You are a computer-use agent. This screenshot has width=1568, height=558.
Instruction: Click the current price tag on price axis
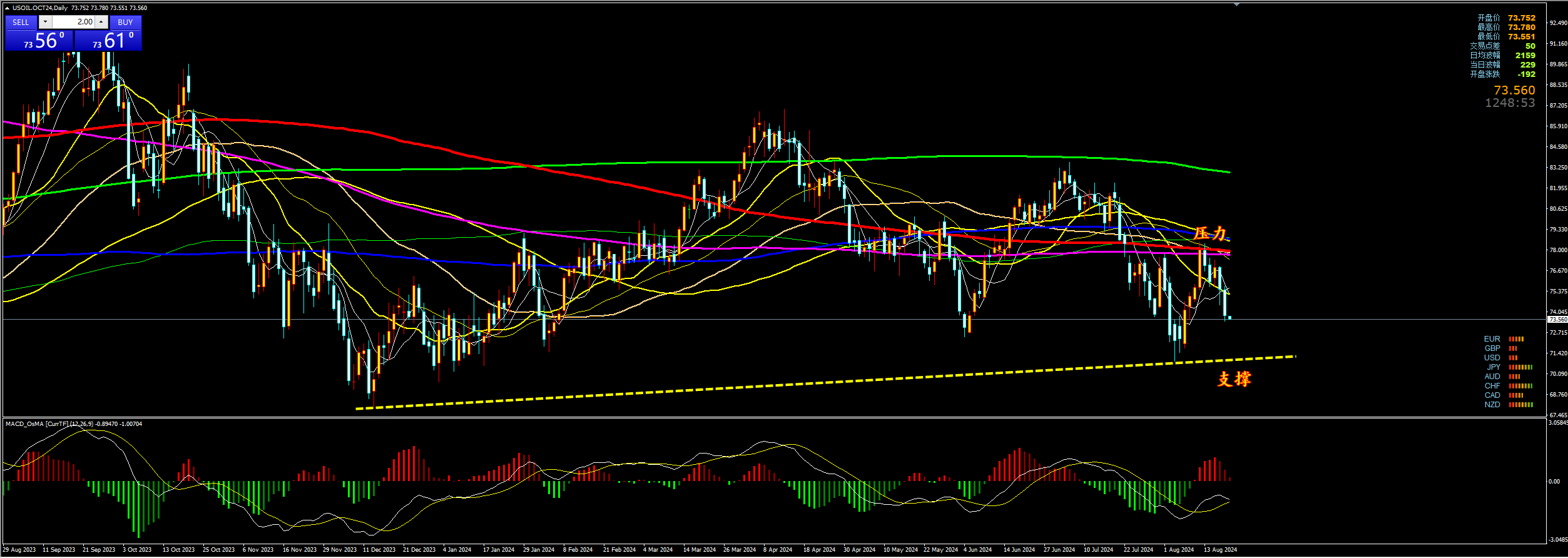click(x=1557, y=320)
